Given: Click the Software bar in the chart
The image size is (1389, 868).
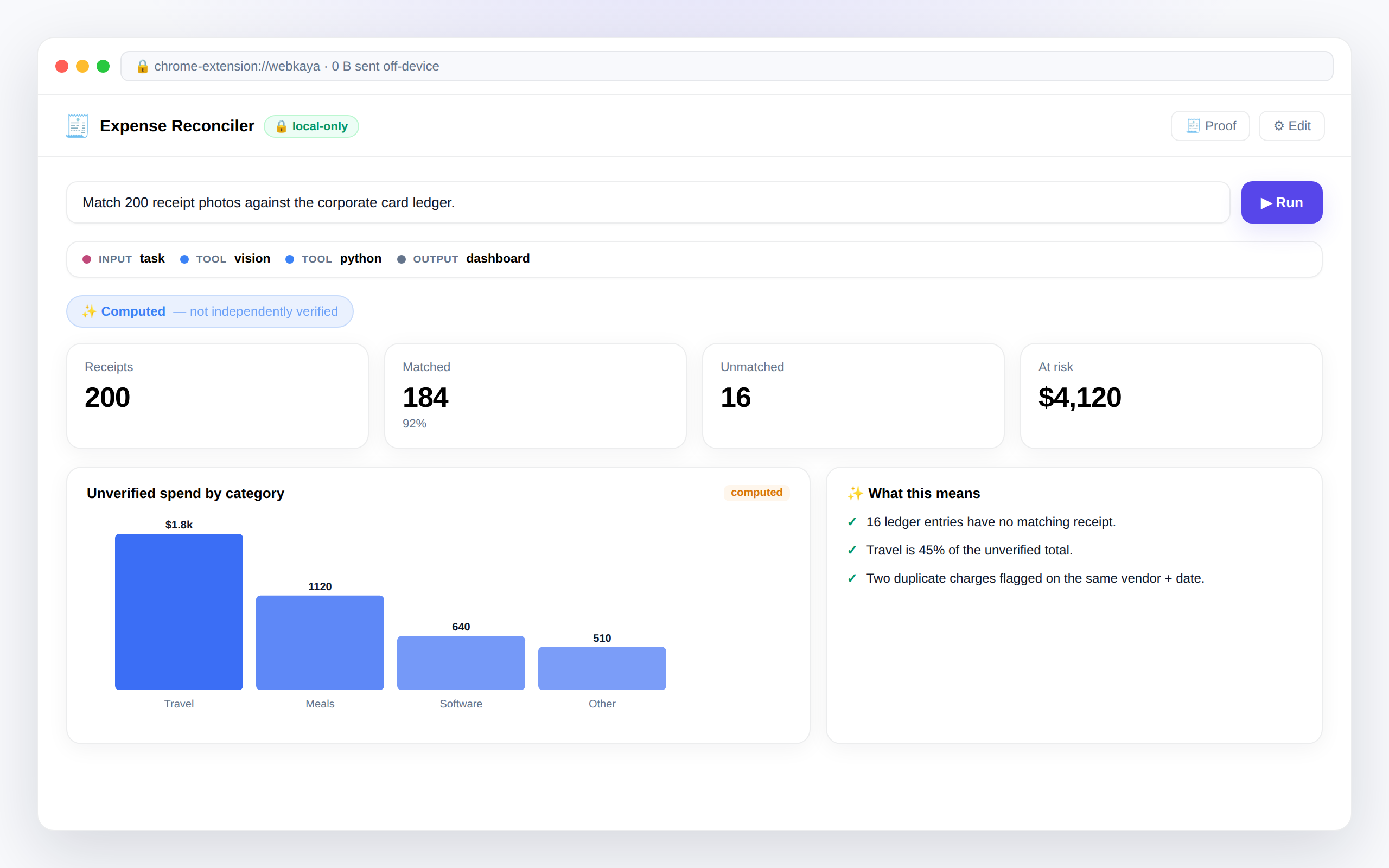Looking at the screenshot, I should coord(461,663).
